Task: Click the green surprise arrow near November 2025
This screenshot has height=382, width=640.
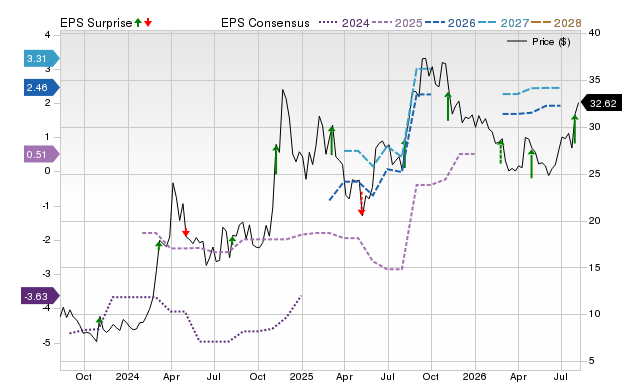Action: [448, 107]
